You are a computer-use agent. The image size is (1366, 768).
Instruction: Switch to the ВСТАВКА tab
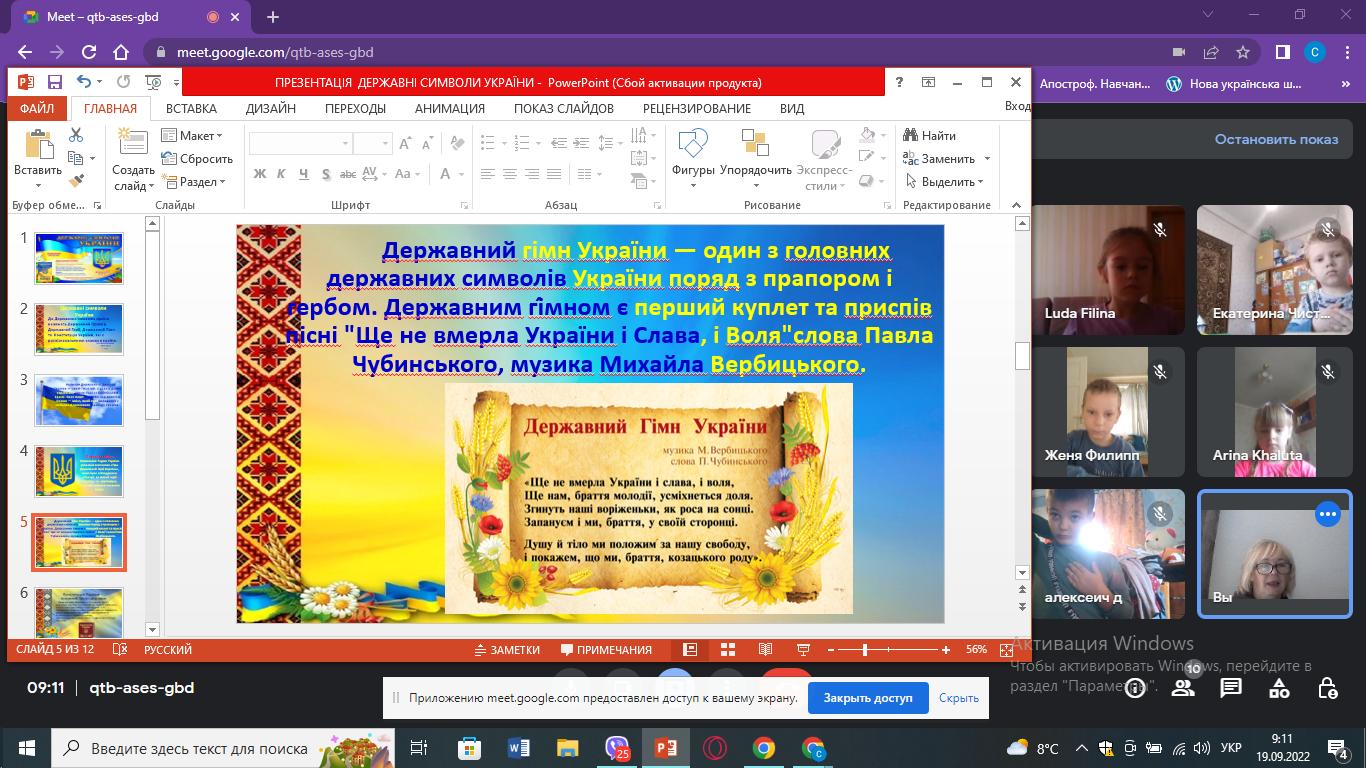point(191,108)
